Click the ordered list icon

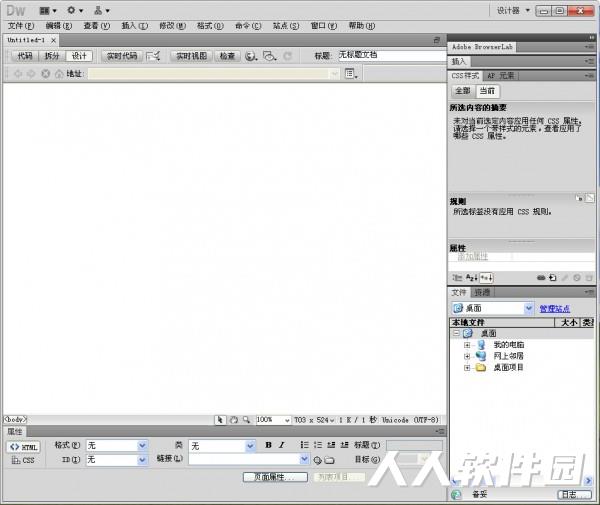(x=318, y=445)
